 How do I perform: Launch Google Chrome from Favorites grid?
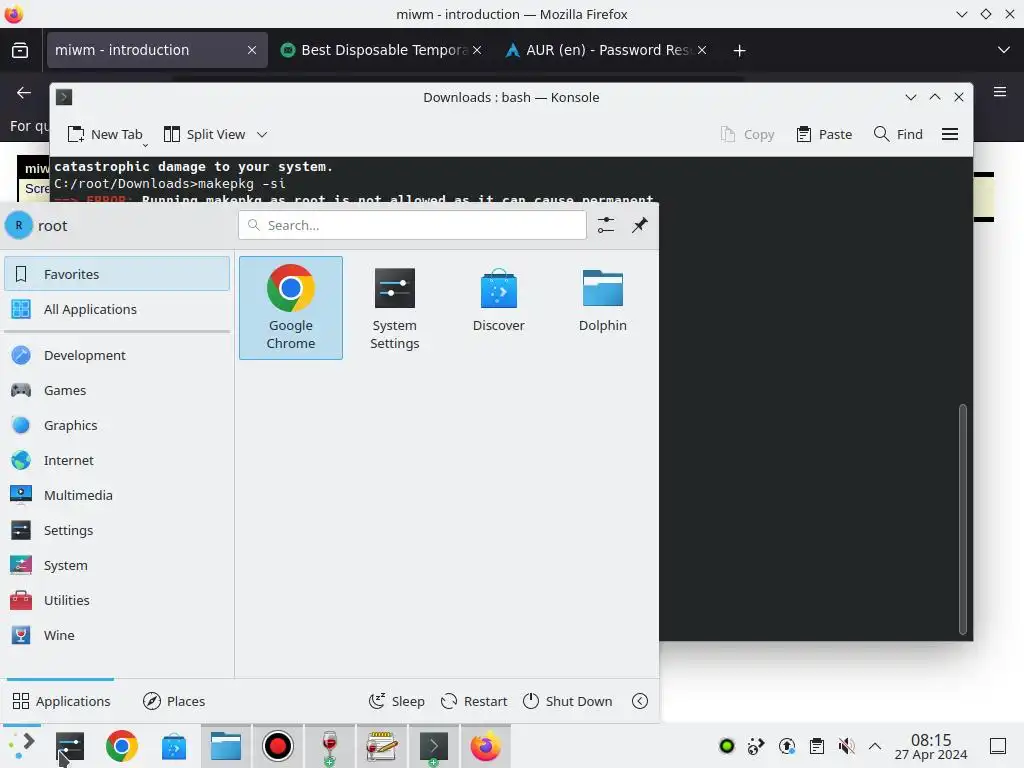[291, 308]
